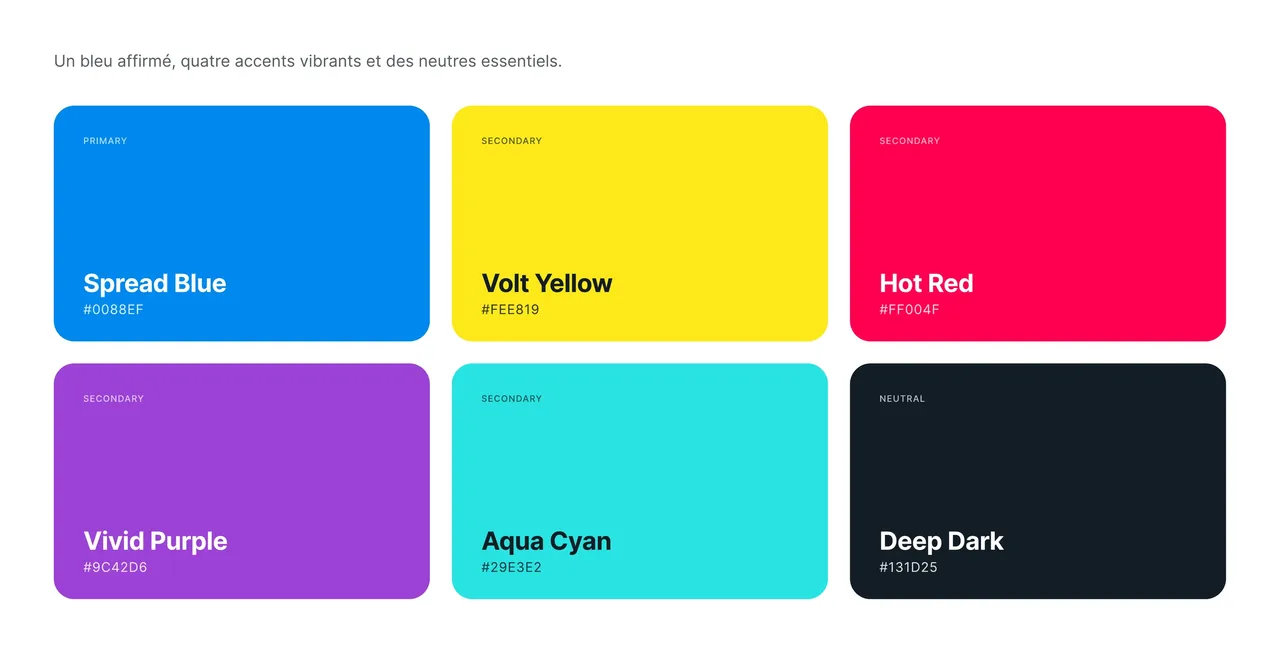
Task: Click the PRIMARY label on blue card
Action: [x=105, y=141]
